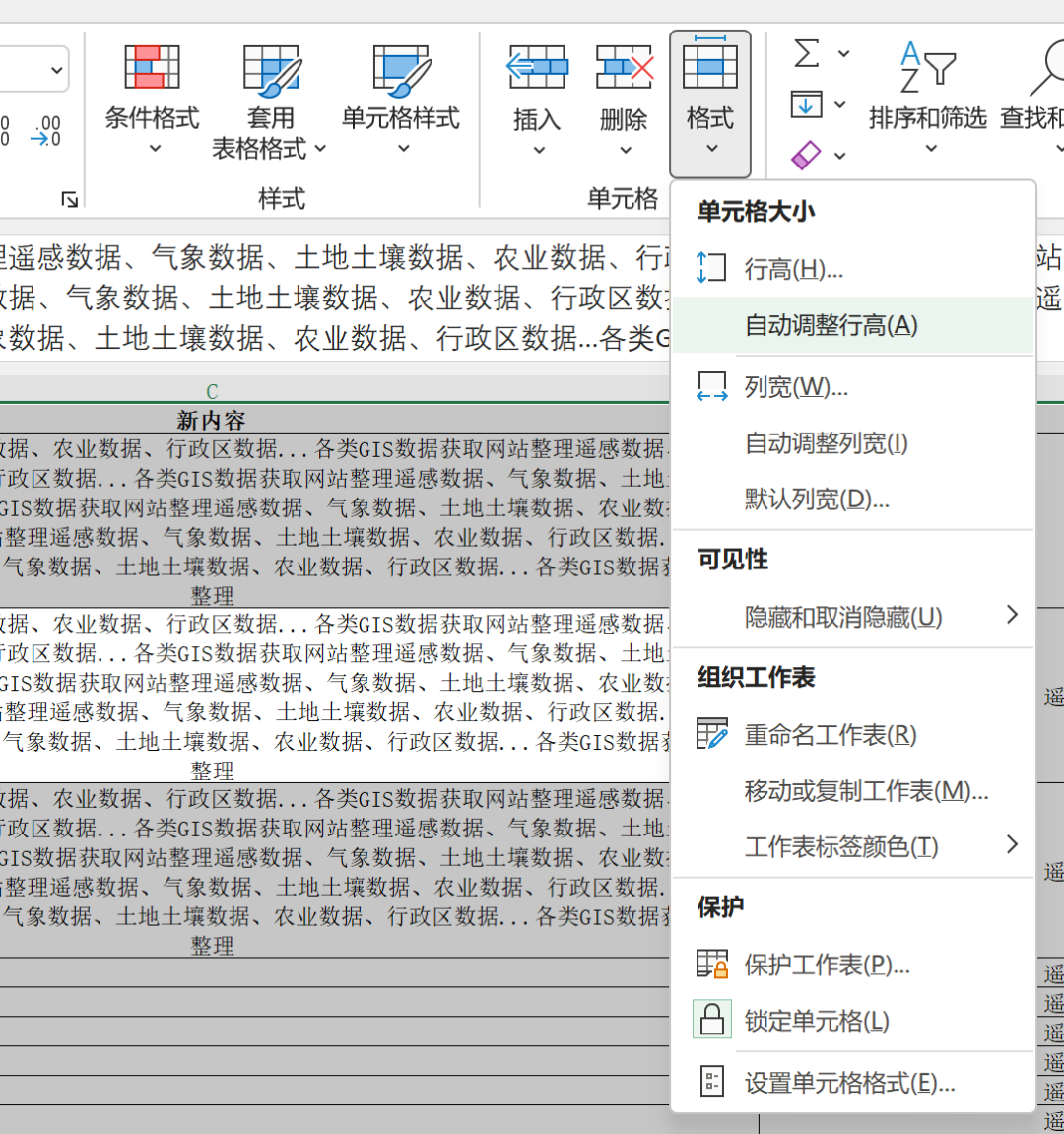Click the row height icon beside 行高
Image resolution: width=1064 pixels, height=1134 pixels.
click(x=711, y=268)
